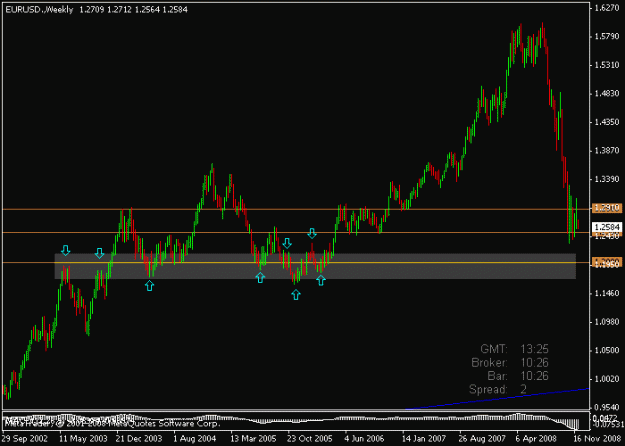Viewport: 625px width, 446px height.
Task: Select the orange 1.2910 price level tag
Action: click(x=607, y=208)
